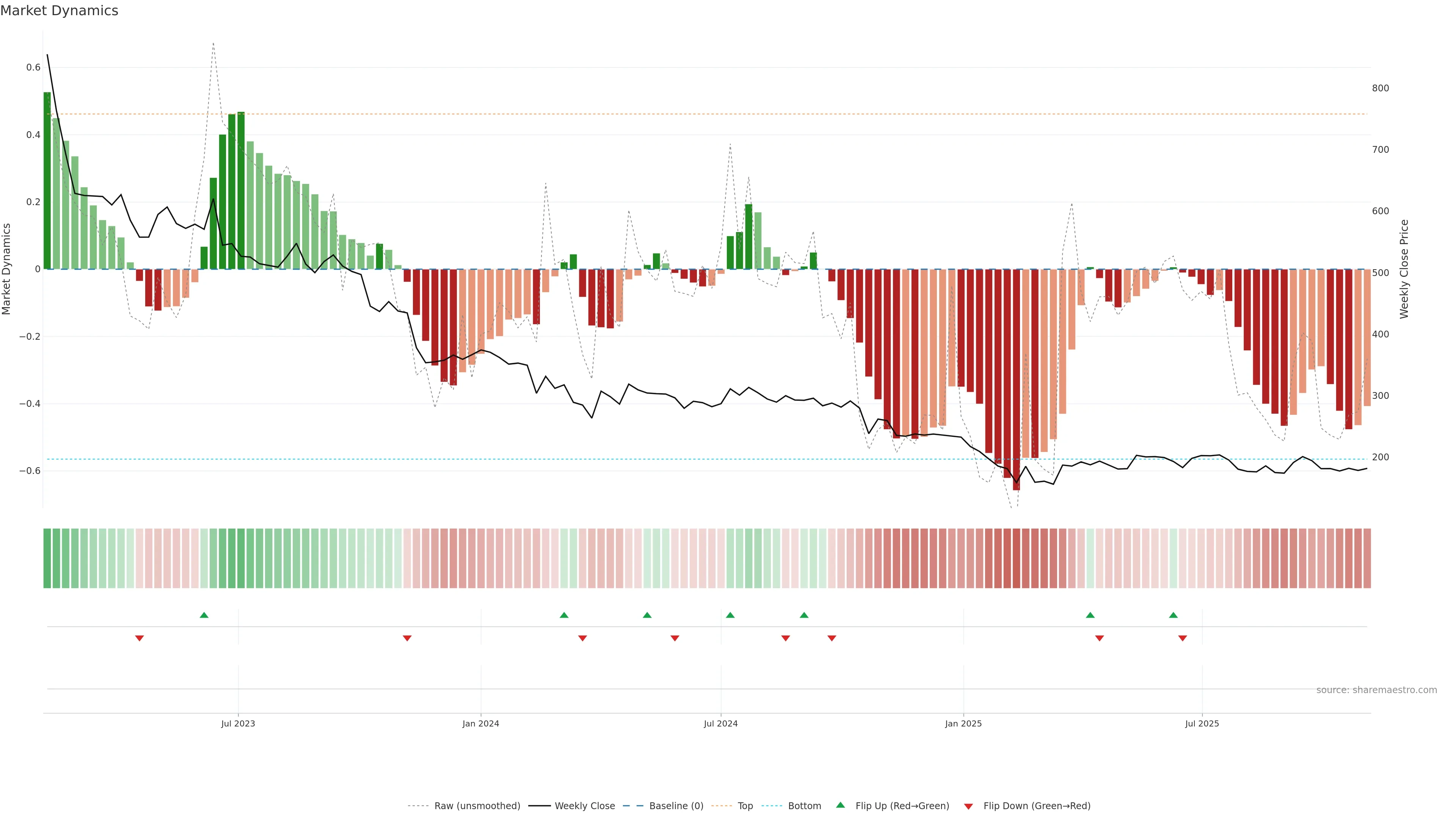The image size is (1456, 819).
Task: Click the rightmost green Flip Up triangle marker
Action: 1174,615
